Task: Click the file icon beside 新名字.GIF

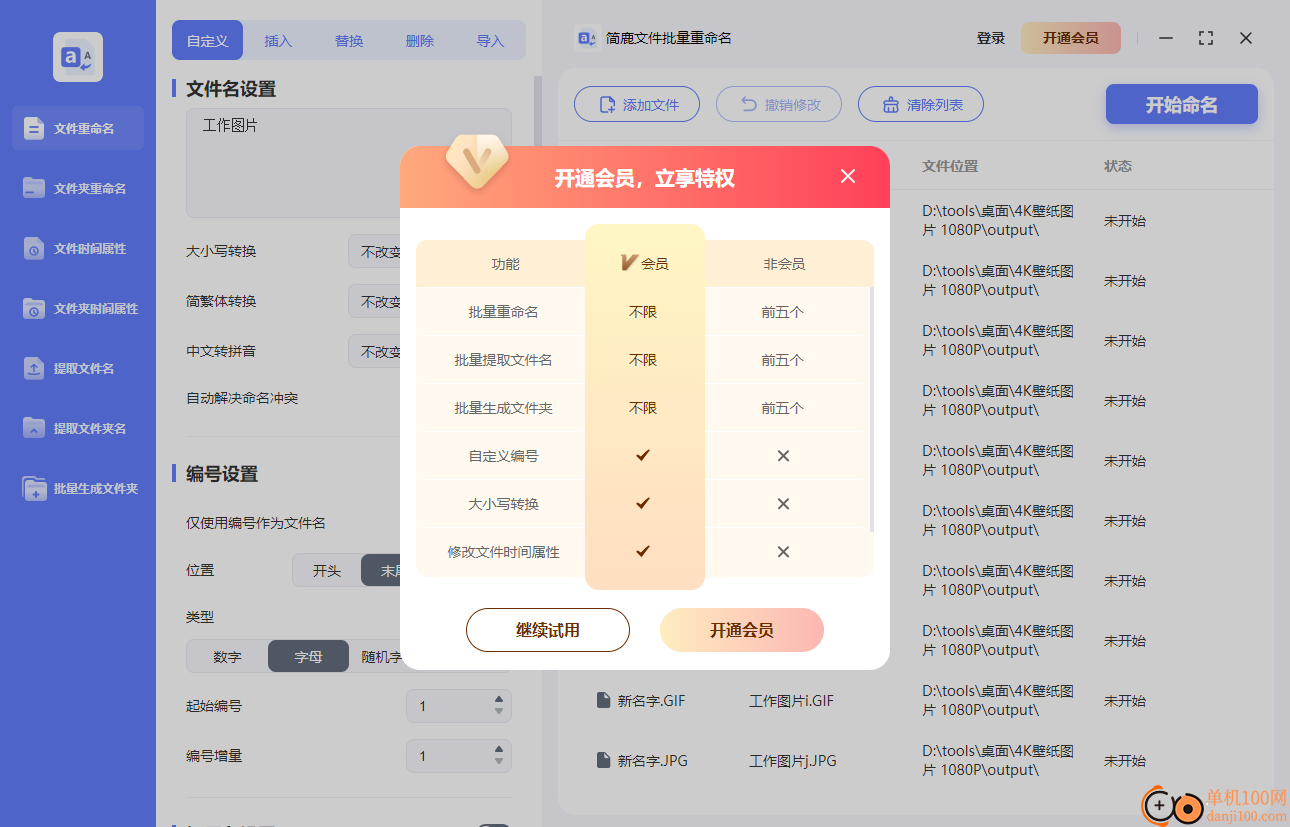Action: pyautogui.click(x=603, y=701)
